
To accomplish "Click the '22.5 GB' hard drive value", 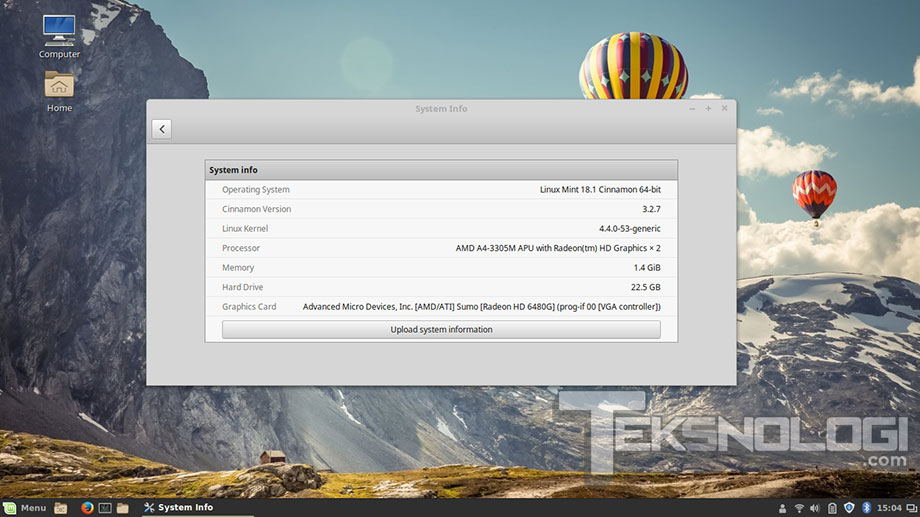I will (645, 287).
